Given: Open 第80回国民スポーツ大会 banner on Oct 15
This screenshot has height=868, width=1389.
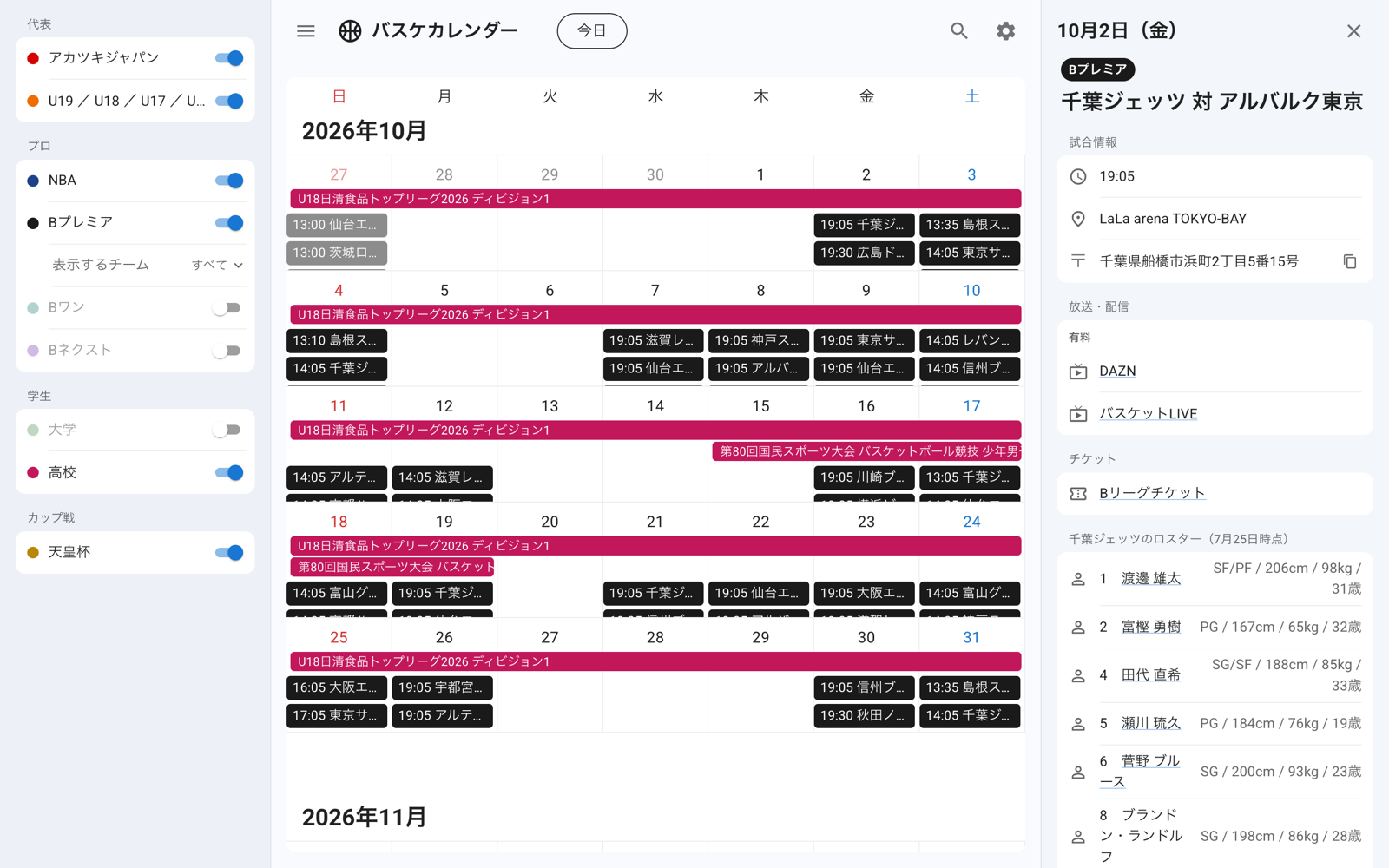Looking at the screenshot, I should click(x=866, y=451).
